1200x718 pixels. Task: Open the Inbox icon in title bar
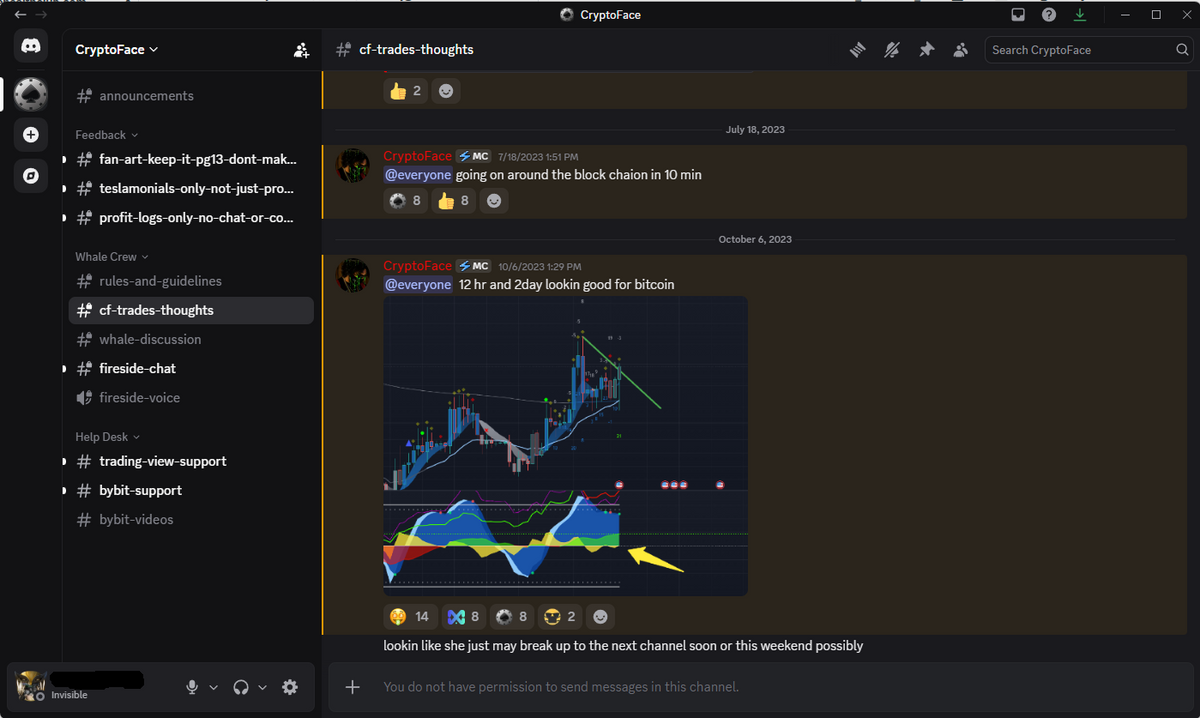pos(1018,15)
